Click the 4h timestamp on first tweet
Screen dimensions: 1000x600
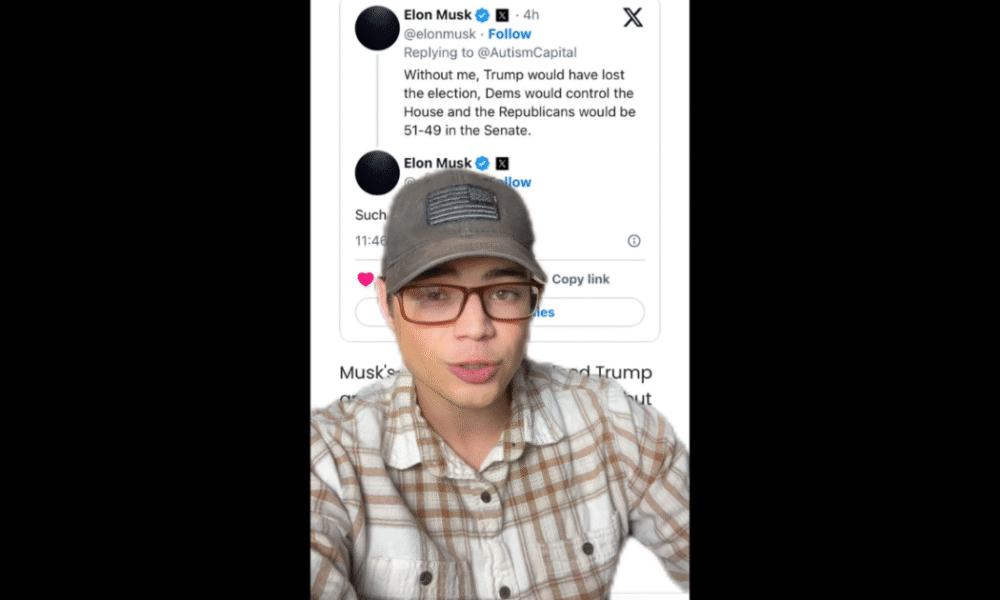click(531, 15)
